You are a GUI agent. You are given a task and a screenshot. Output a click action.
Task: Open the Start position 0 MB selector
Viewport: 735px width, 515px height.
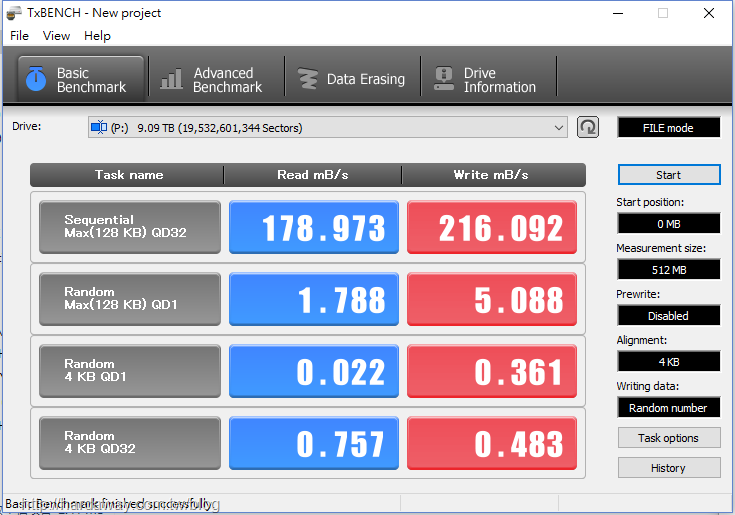tap(668, 224)
